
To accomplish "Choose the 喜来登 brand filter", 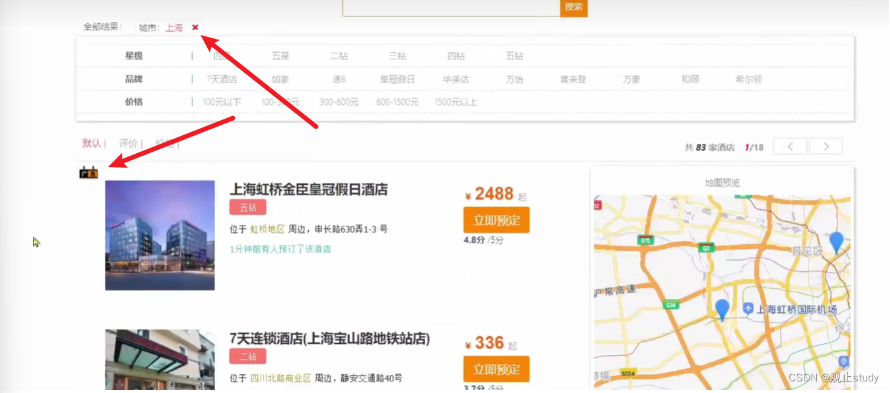I will coord(573,80).
